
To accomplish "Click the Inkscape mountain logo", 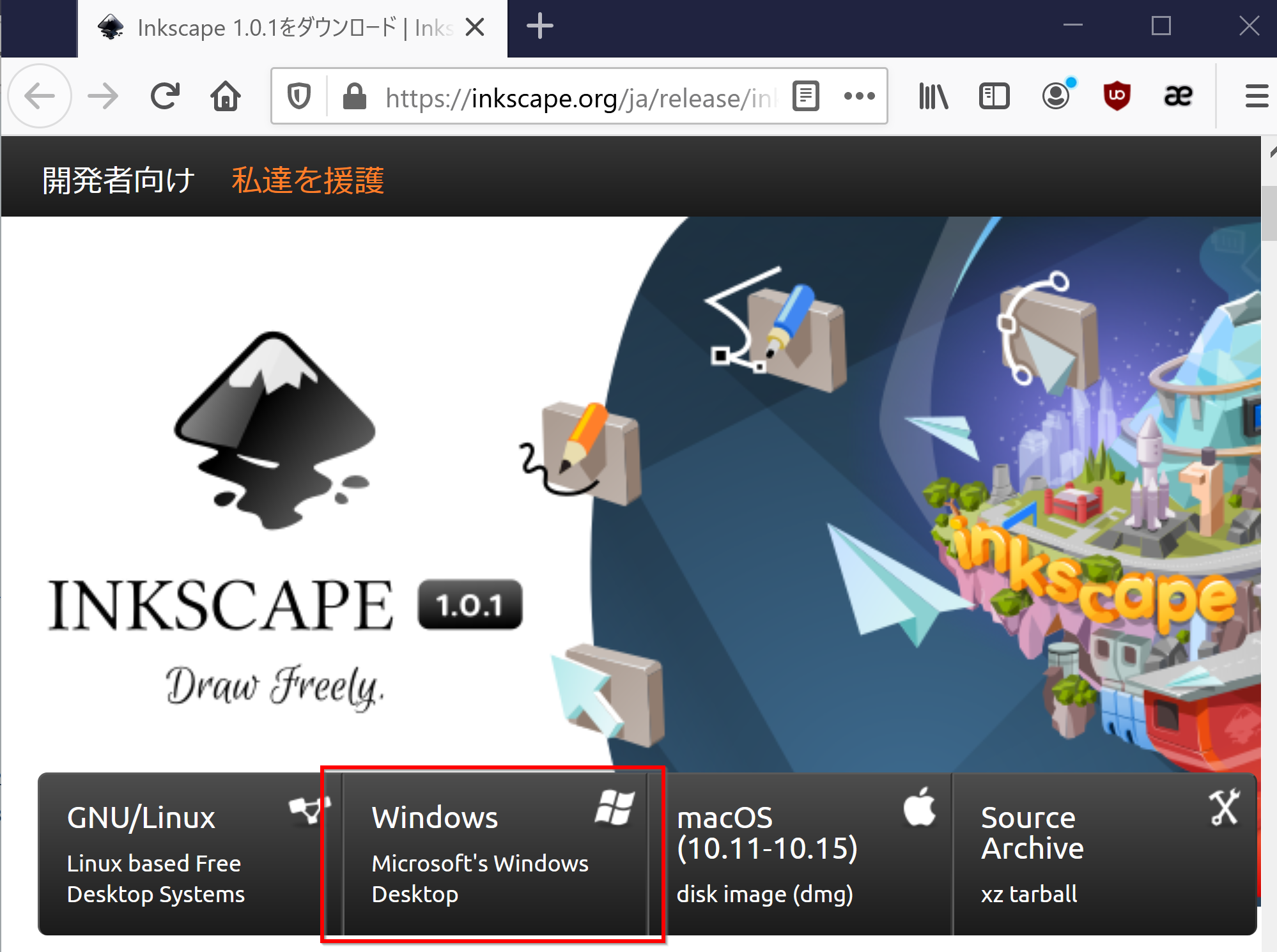I will point(276,429).
